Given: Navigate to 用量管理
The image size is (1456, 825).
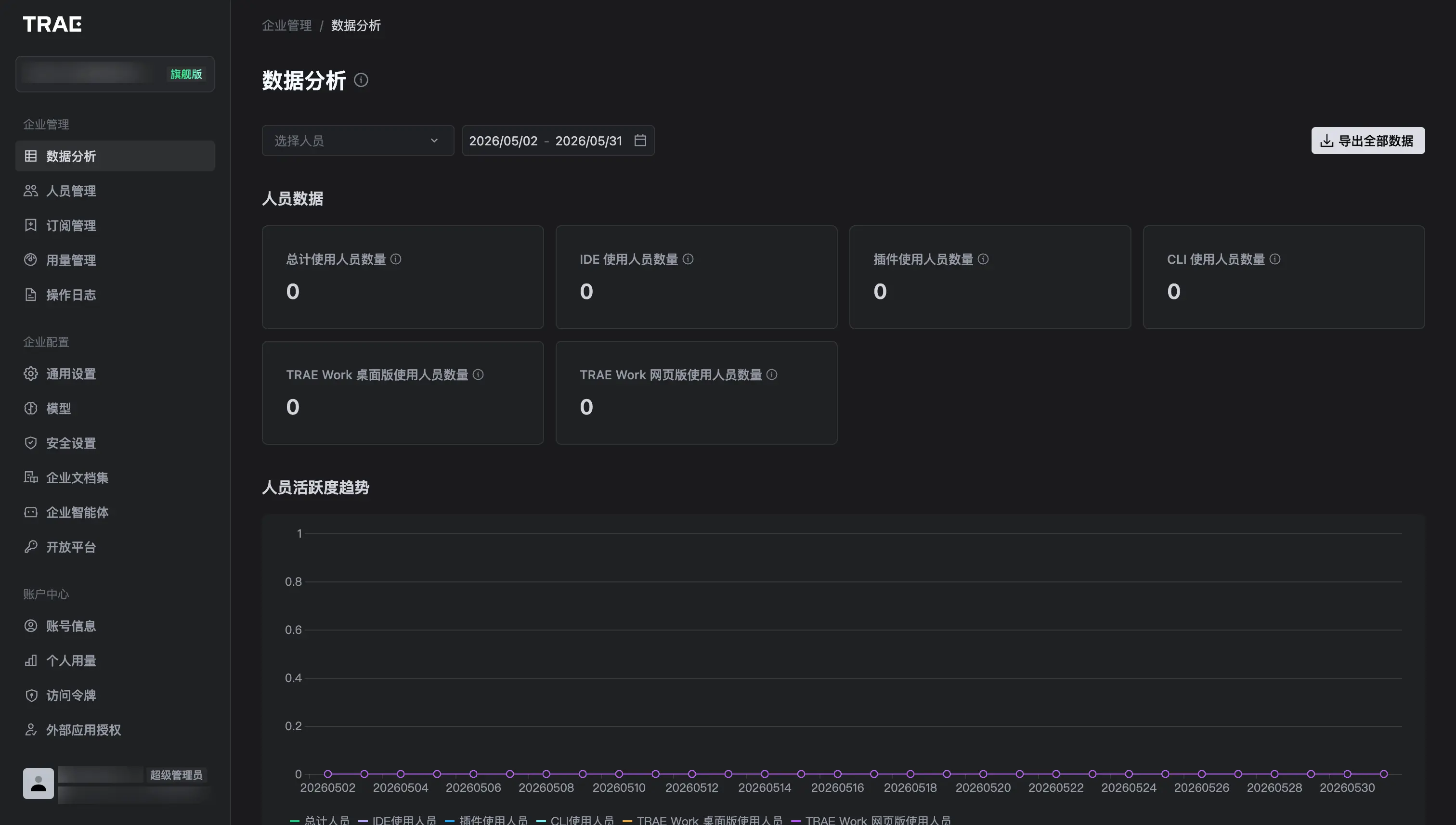Looking at the screenshot, I should tap(115, 260).
